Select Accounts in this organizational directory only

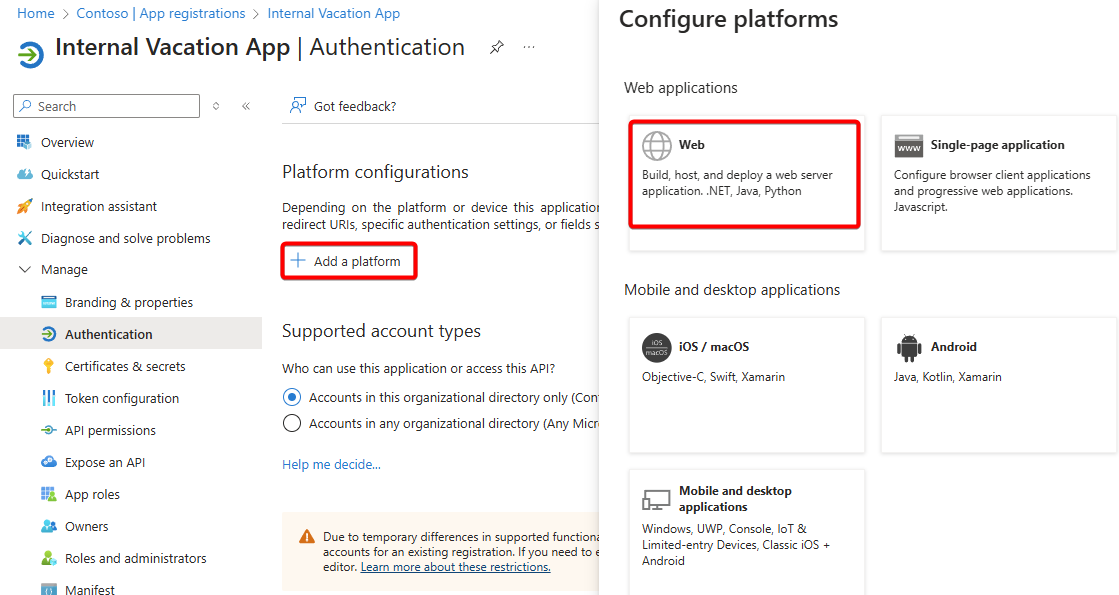click(292, 397)
